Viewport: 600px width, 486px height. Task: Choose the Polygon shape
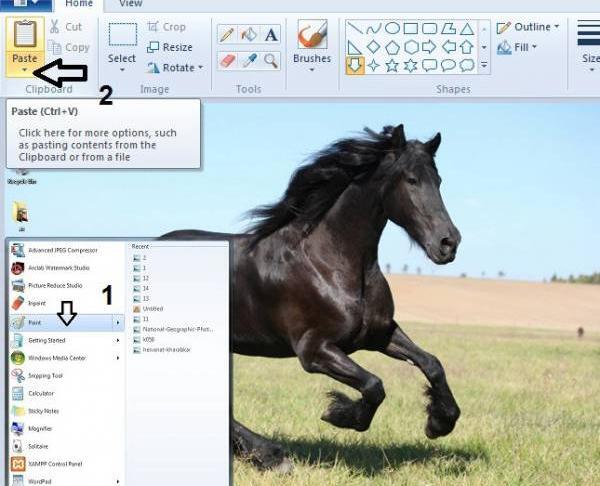point(448,28)
